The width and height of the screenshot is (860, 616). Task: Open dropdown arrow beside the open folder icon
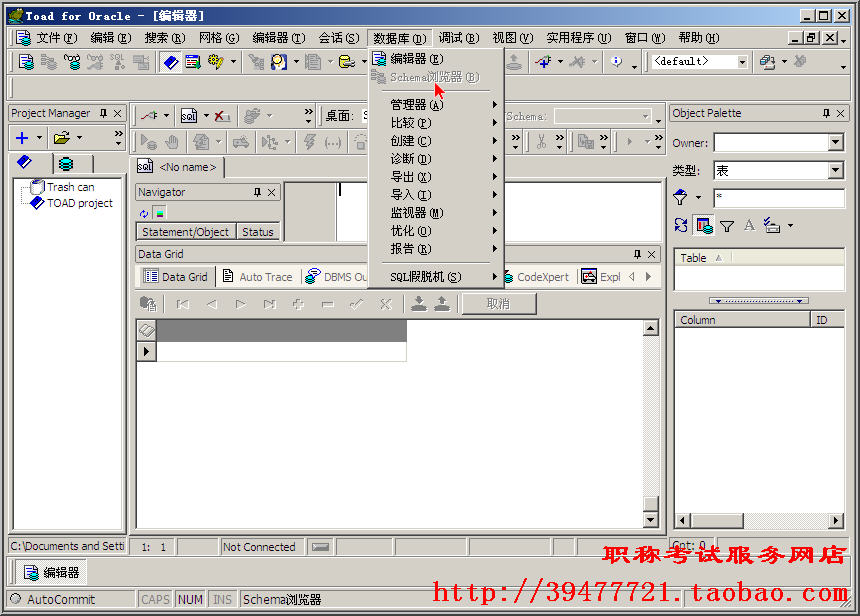[x=80, y=138]
